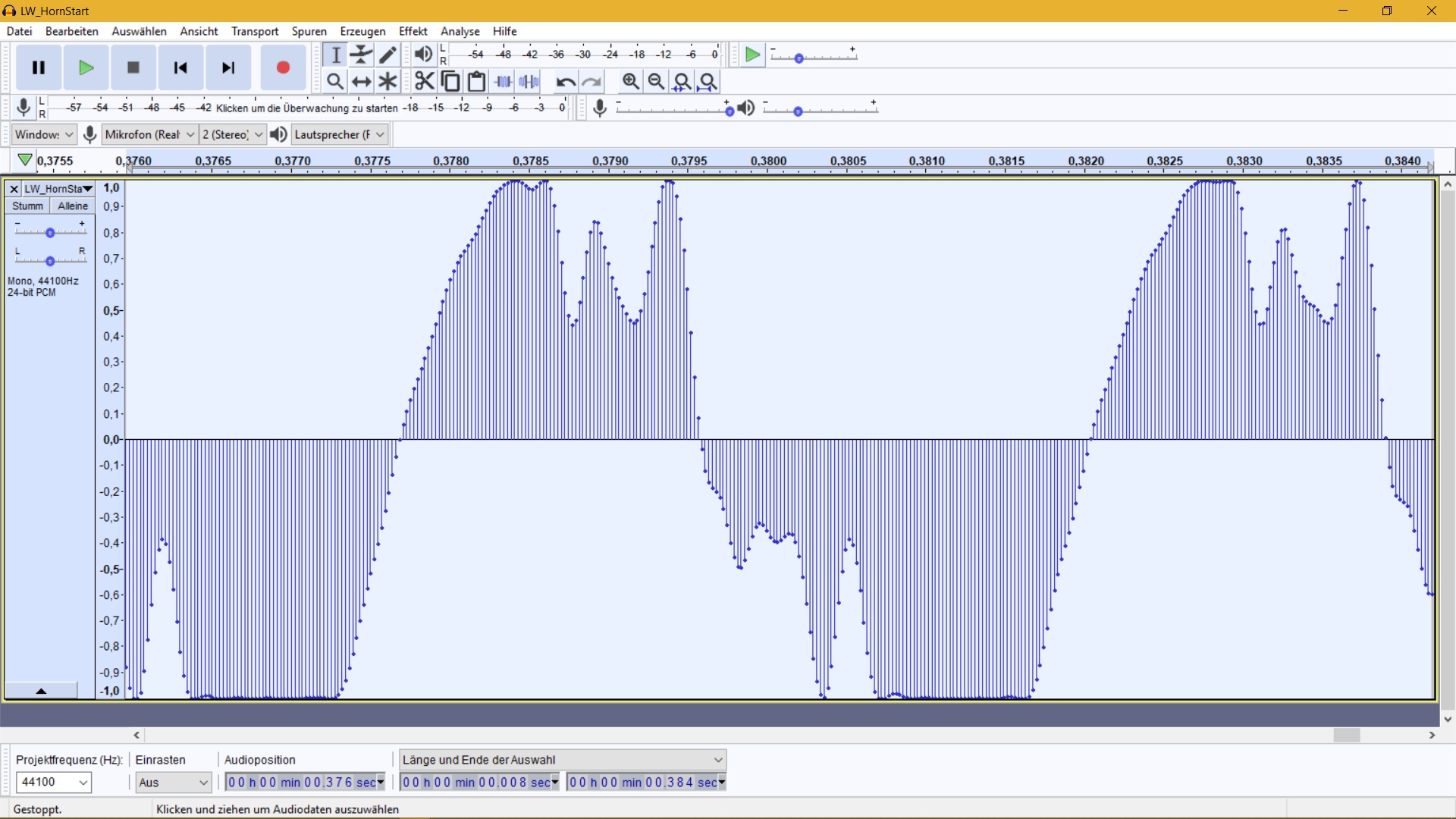Click the Audioposition time field
This screenshot has width=1456, height=819.
[x=301, y=782]
